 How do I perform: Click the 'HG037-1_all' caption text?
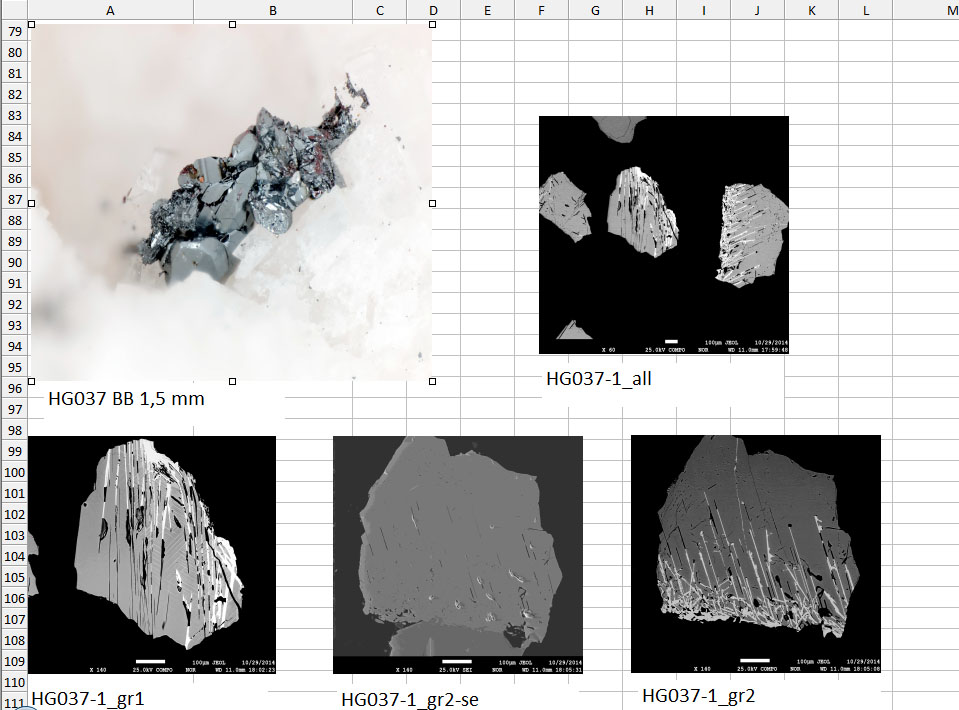pyautogui.click(x=599, y=379)
